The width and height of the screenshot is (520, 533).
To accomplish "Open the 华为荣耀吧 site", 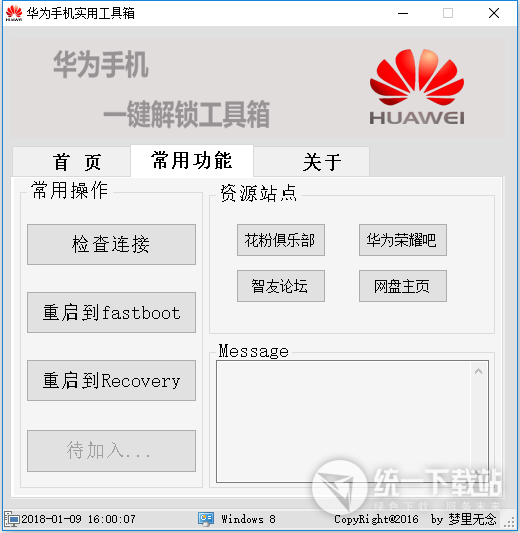I will (x=403, y=240).
